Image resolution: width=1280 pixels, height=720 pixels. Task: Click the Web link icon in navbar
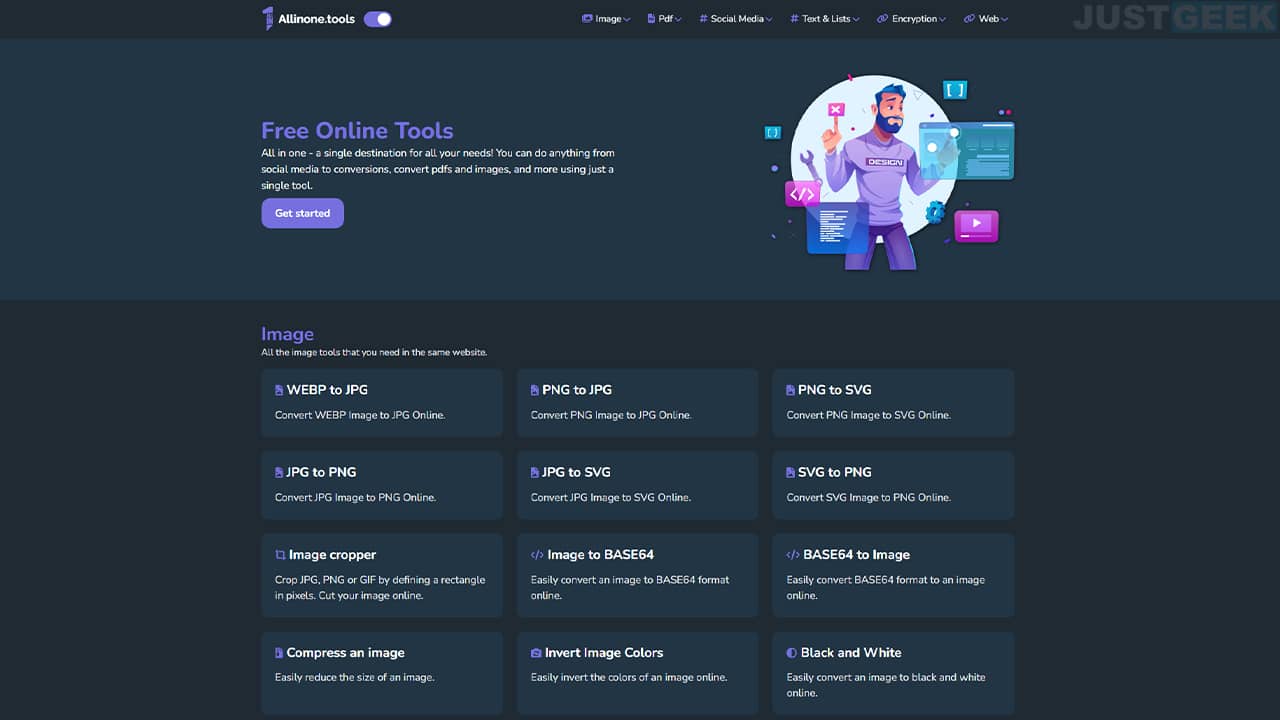(x=969, y=19)
